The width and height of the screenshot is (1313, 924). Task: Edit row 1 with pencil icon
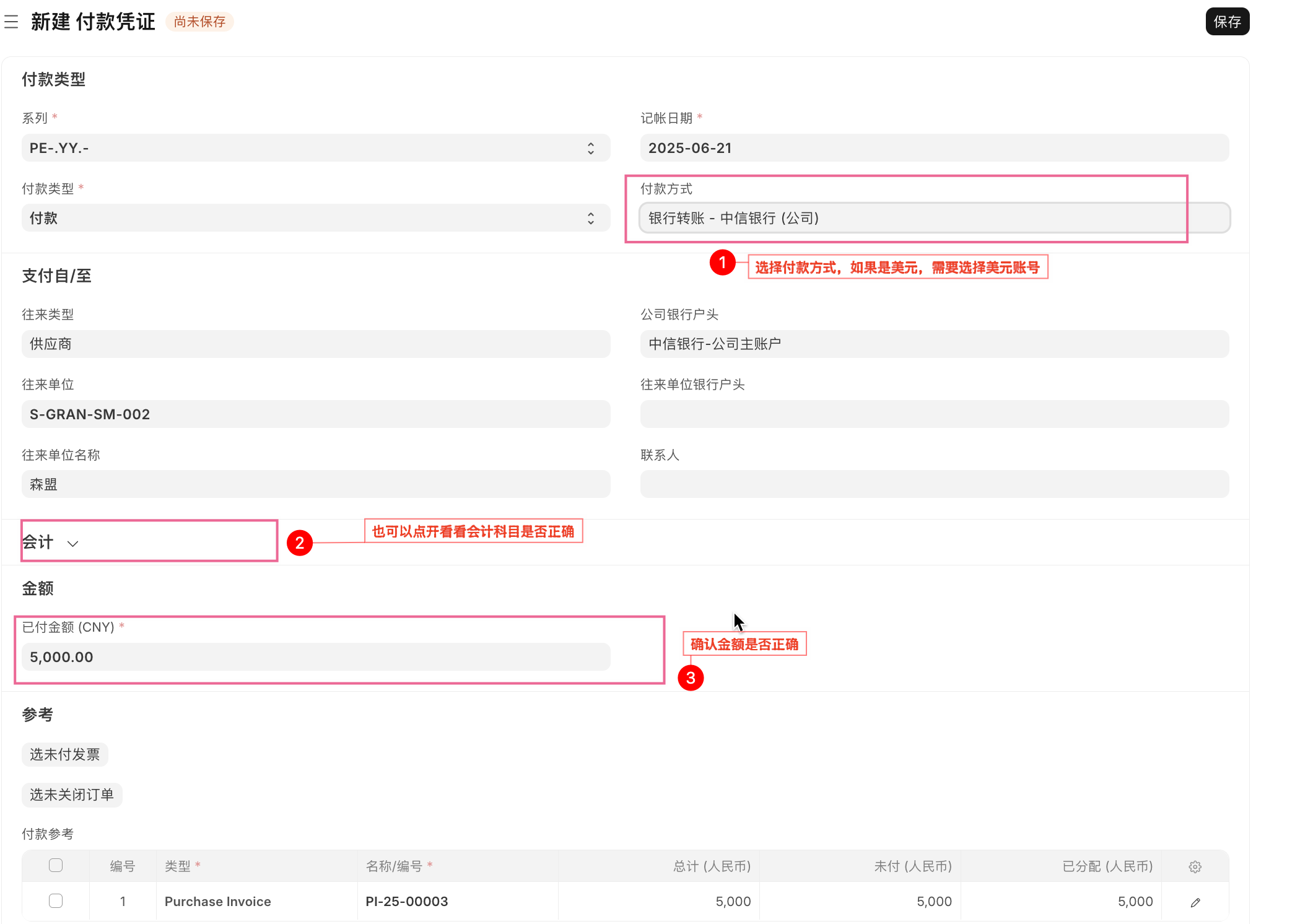coord(1195,902)
